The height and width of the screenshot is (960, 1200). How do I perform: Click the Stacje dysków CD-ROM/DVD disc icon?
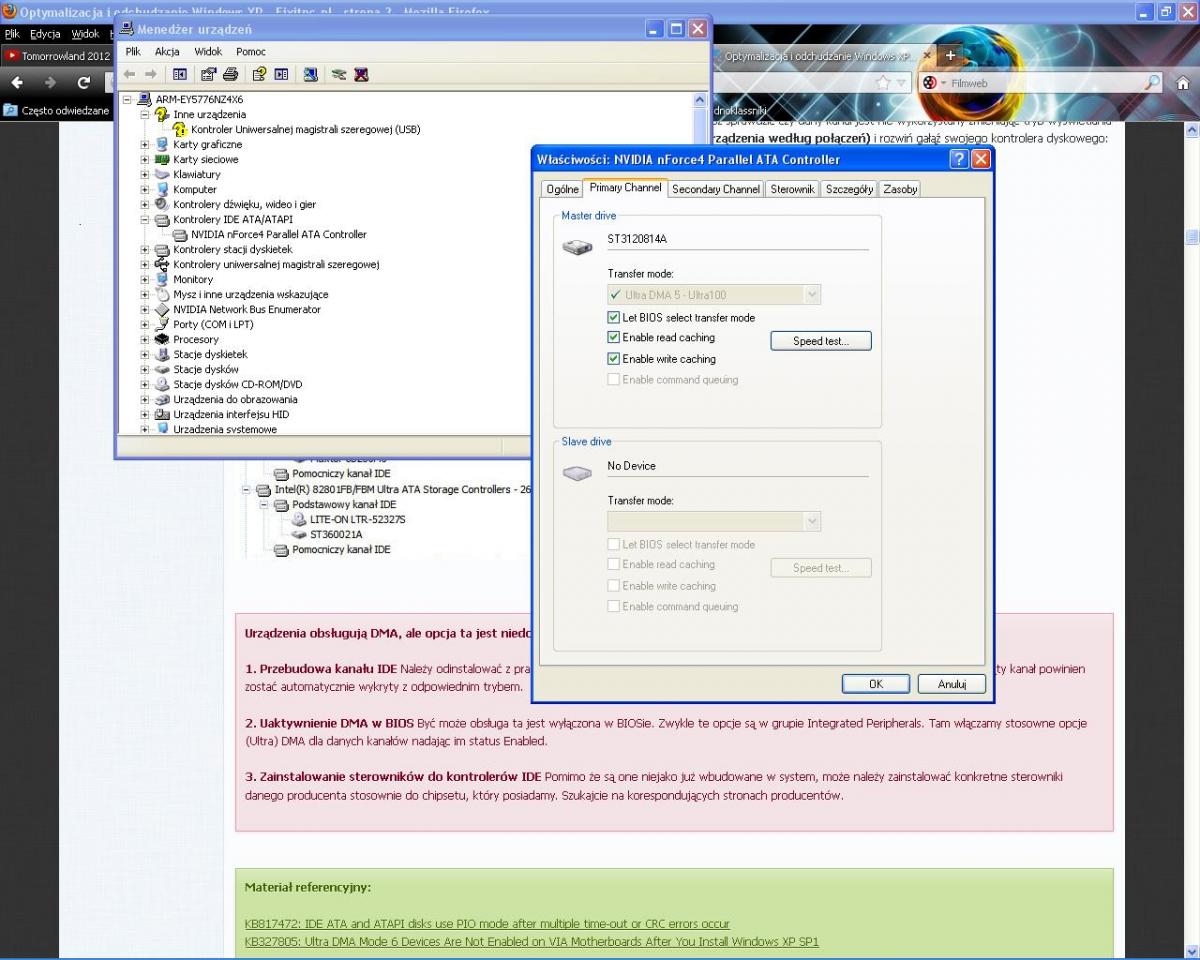(x=163, y=384)
